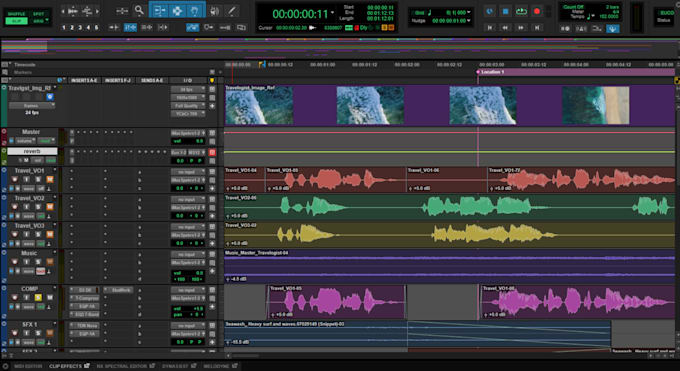The image size is (680, 371).
Task: Click Travel_VO1 volume value field
Action: tap(180, 188)
